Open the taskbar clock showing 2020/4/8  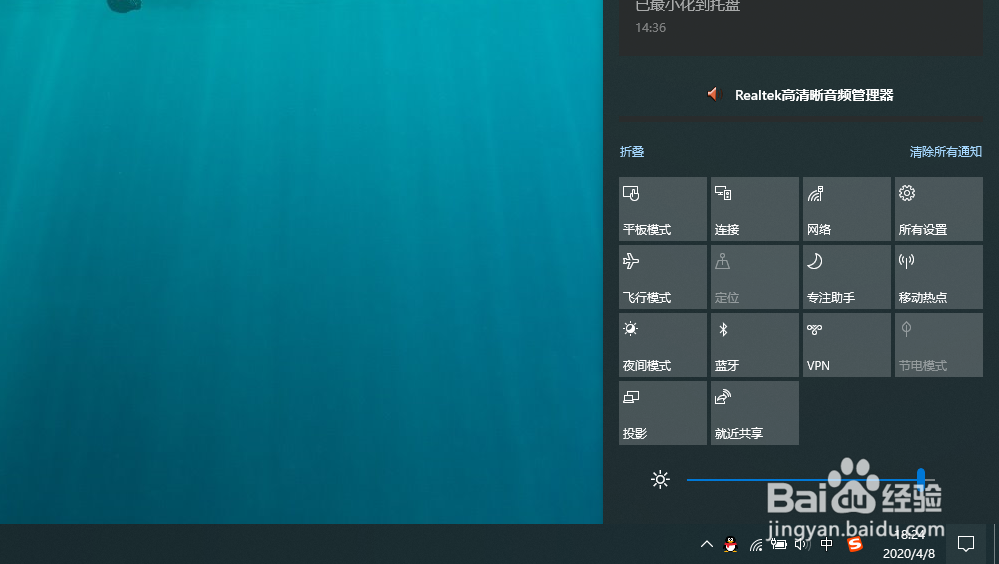click(909, 544)
